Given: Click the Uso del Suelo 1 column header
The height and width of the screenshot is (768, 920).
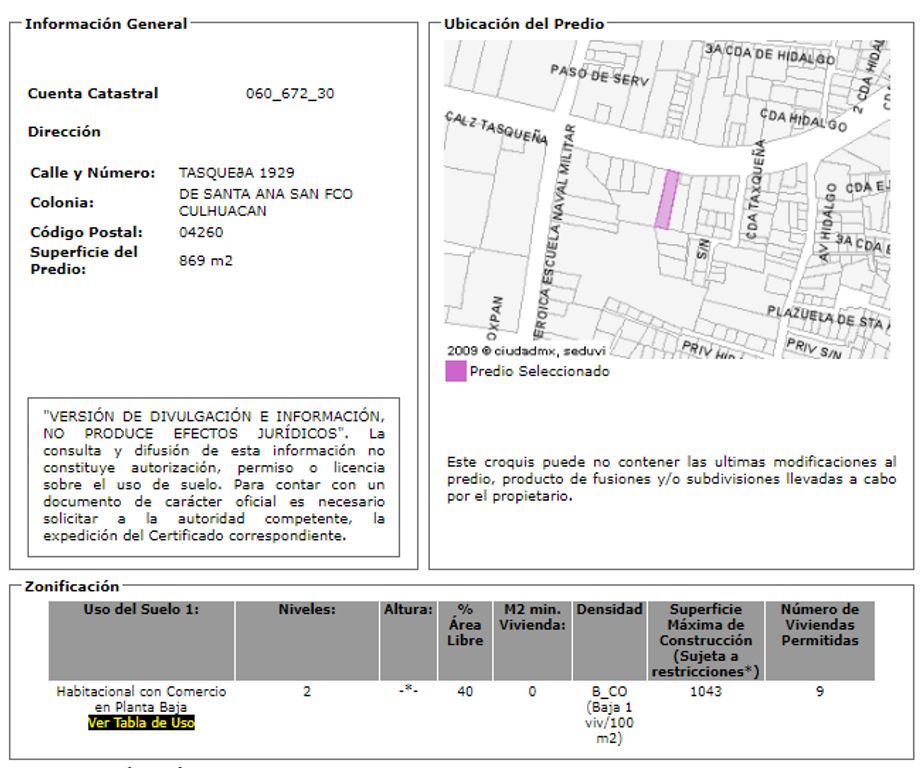Looking at the screenshot, I should [x=141, y=640].
